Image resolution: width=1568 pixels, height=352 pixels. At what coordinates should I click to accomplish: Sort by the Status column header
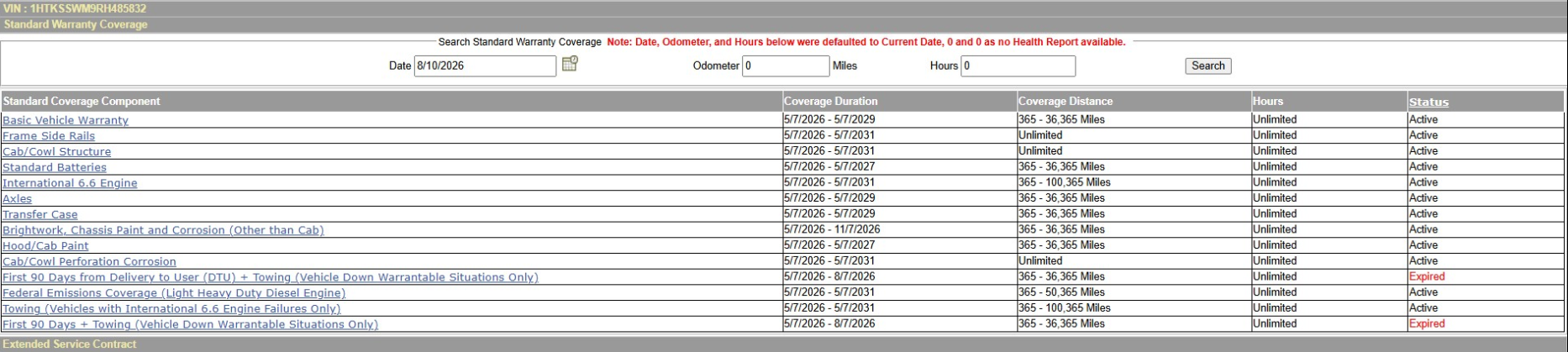[x=1429, y=102]
